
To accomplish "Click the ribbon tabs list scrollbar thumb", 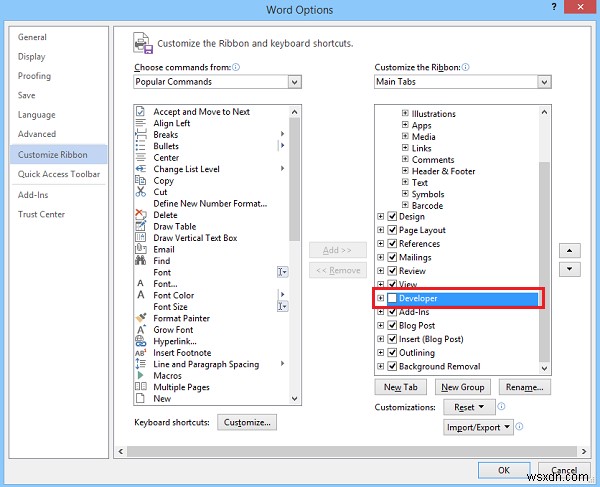I will (x=544, y=261).
